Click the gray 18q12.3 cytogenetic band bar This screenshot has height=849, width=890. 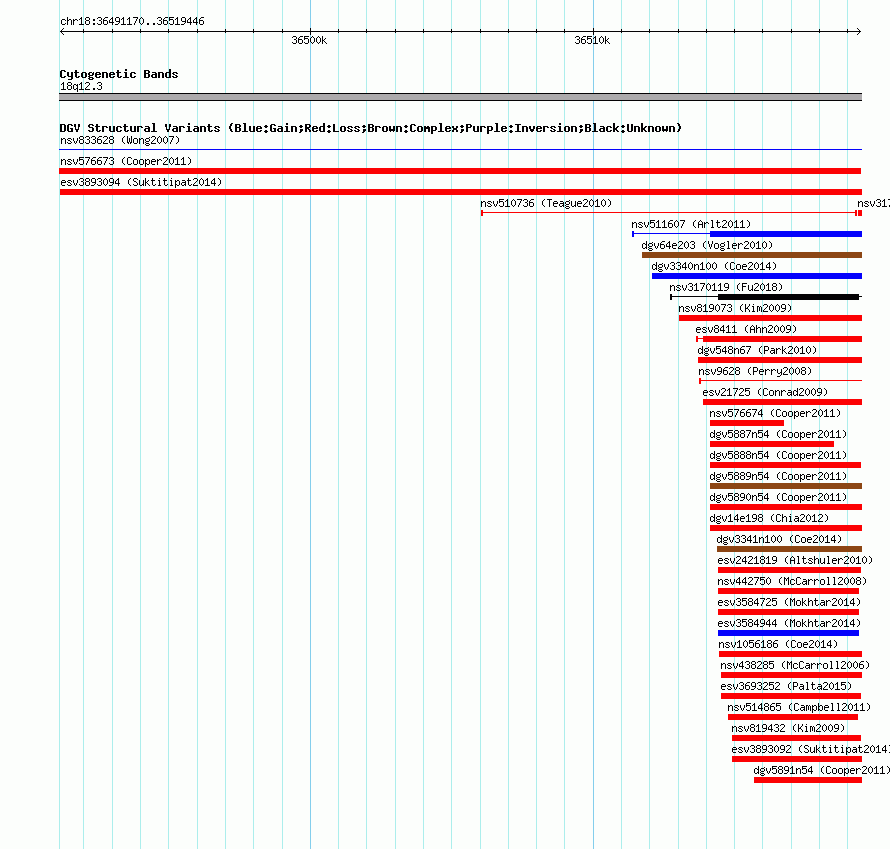pos(460,97)
